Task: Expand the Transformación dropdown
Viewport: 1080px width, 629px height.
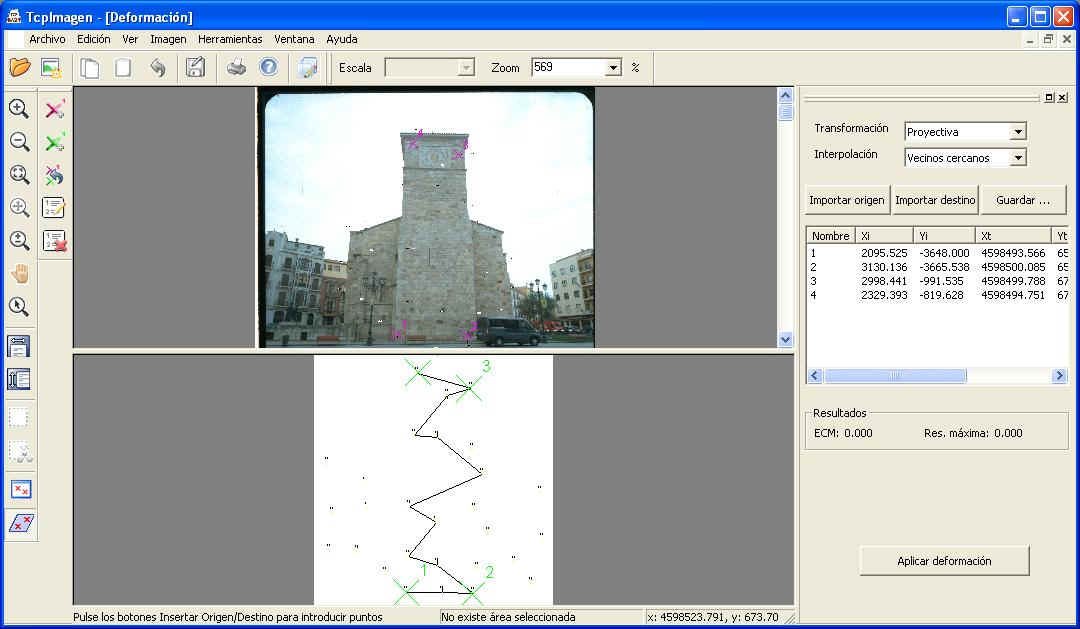Action: (1017, 132)
